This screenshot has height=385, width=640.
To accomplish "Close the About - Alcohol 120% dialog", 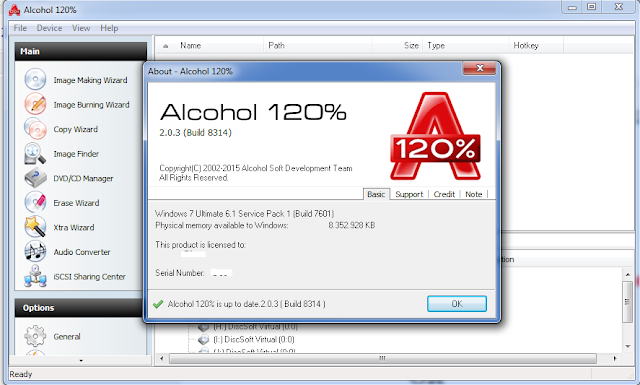I will 480,68.
